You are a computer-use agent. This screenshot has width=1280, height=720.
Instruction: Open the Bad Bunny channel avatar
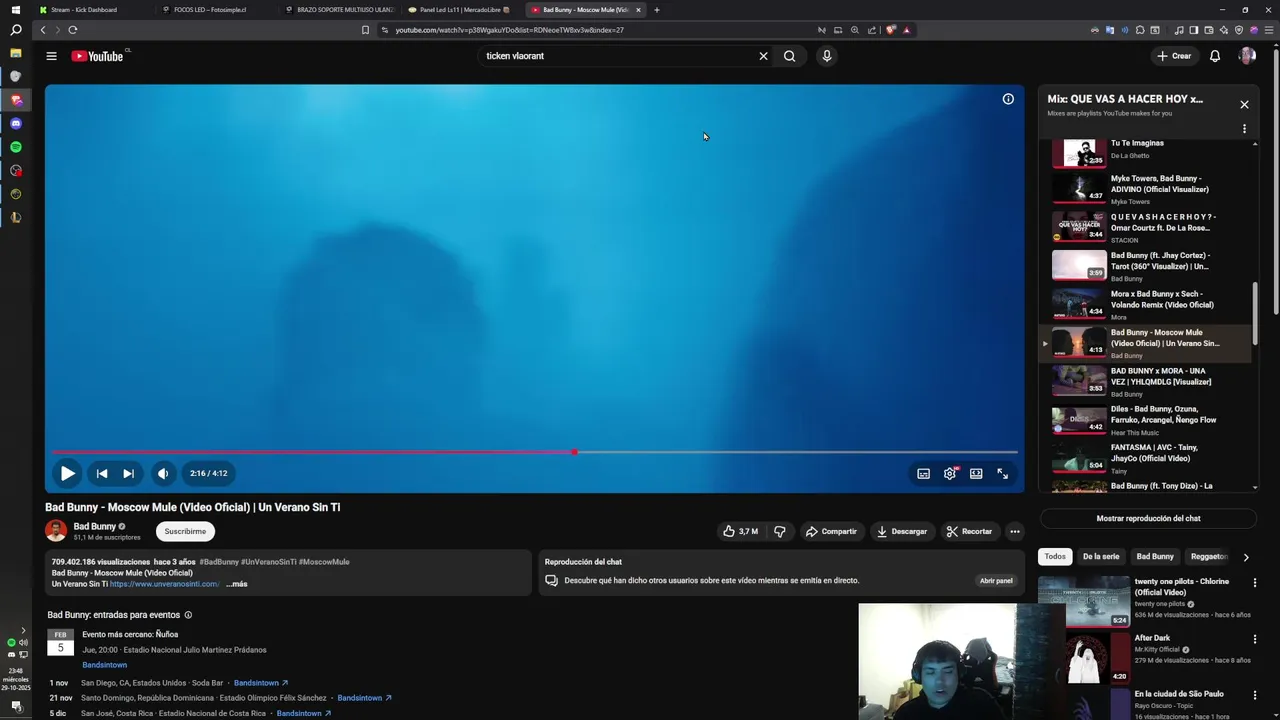[x=56, y=531]
